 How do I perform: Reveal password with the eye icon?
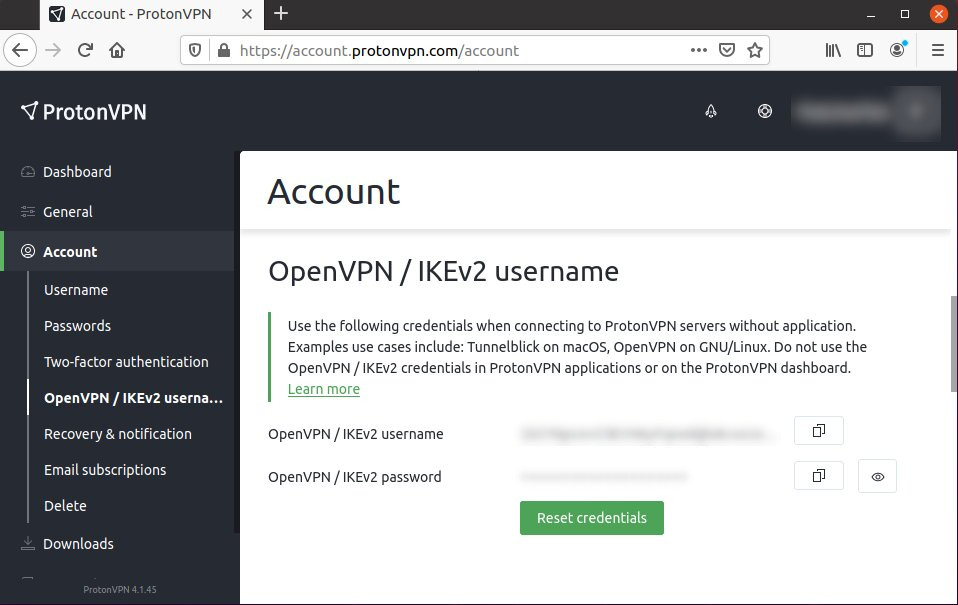click(877, 477)
